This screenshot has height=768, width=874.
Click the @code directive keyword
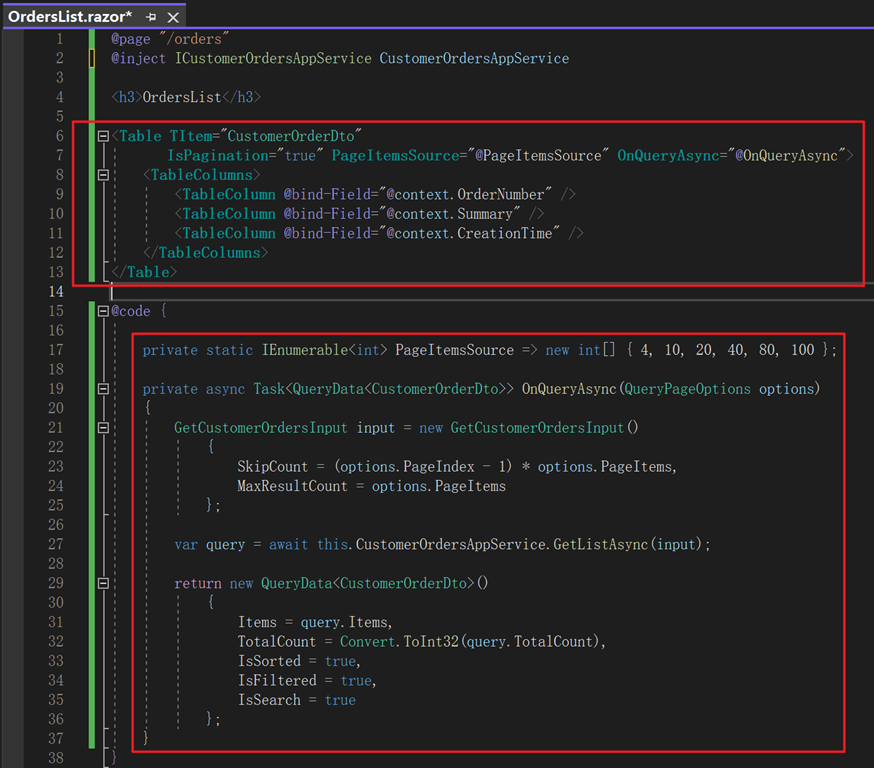tap(131, 311)
